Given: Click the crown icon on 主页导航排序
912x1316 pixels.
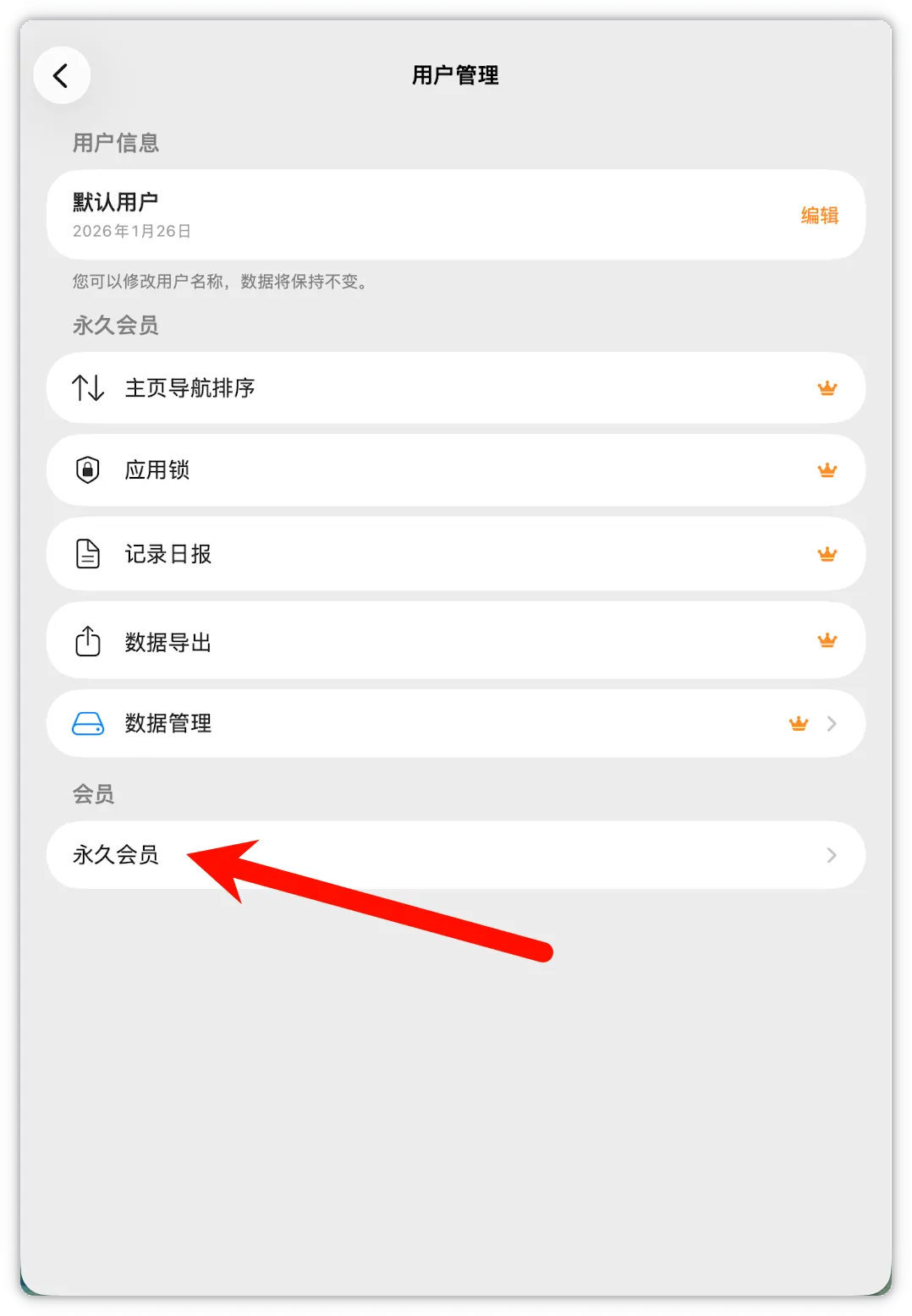Looking at the screenshot, I should (827, 388).
